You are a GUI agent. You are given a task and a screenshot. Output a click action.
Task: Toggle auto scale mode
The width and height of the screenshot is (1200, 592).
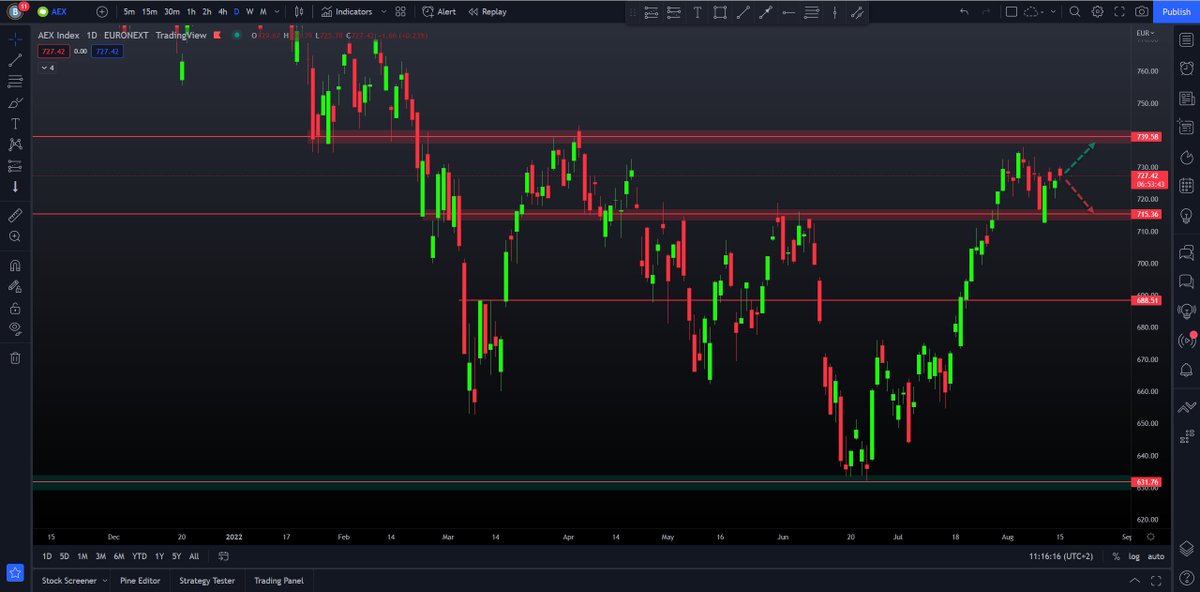1155,556
